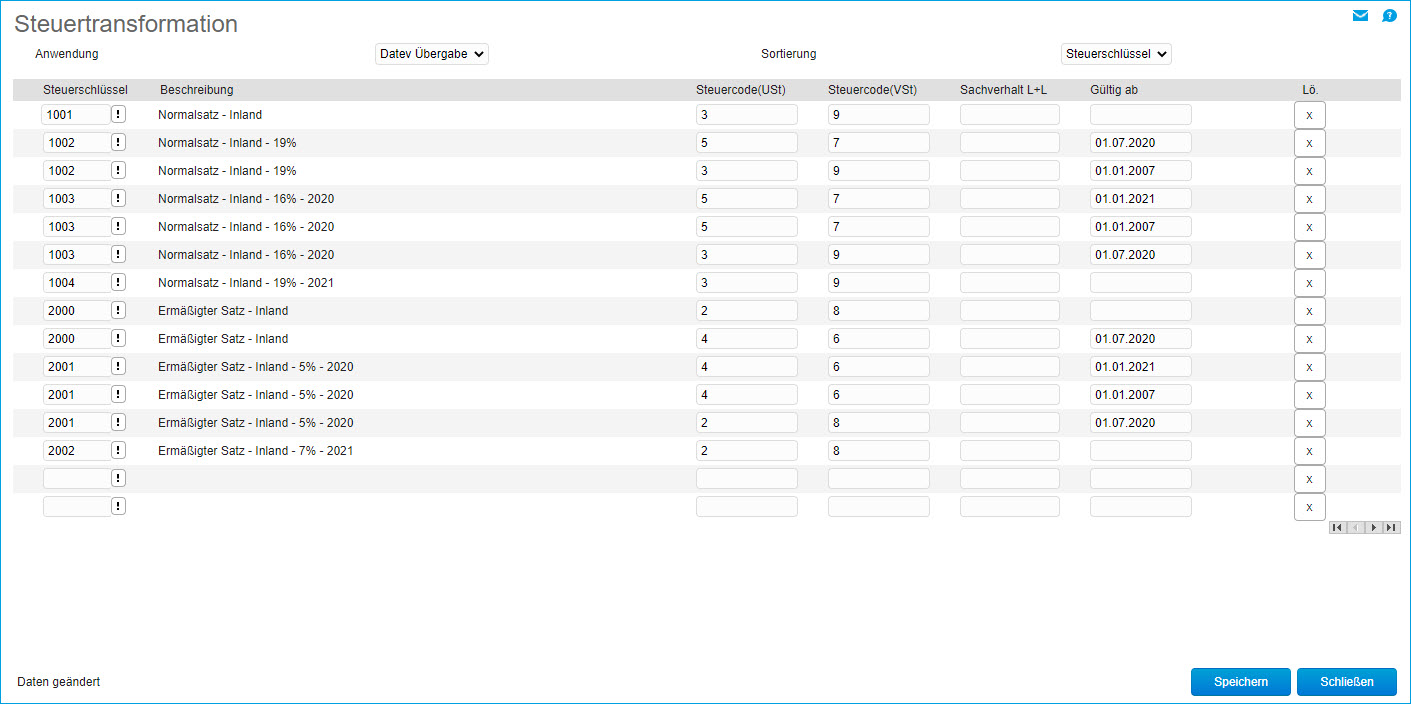This screenshot has width=1411, height=704.
Task: Click the exclamation button beside Steuerschlüssel 1004
Action: click(x=118, y=283)
